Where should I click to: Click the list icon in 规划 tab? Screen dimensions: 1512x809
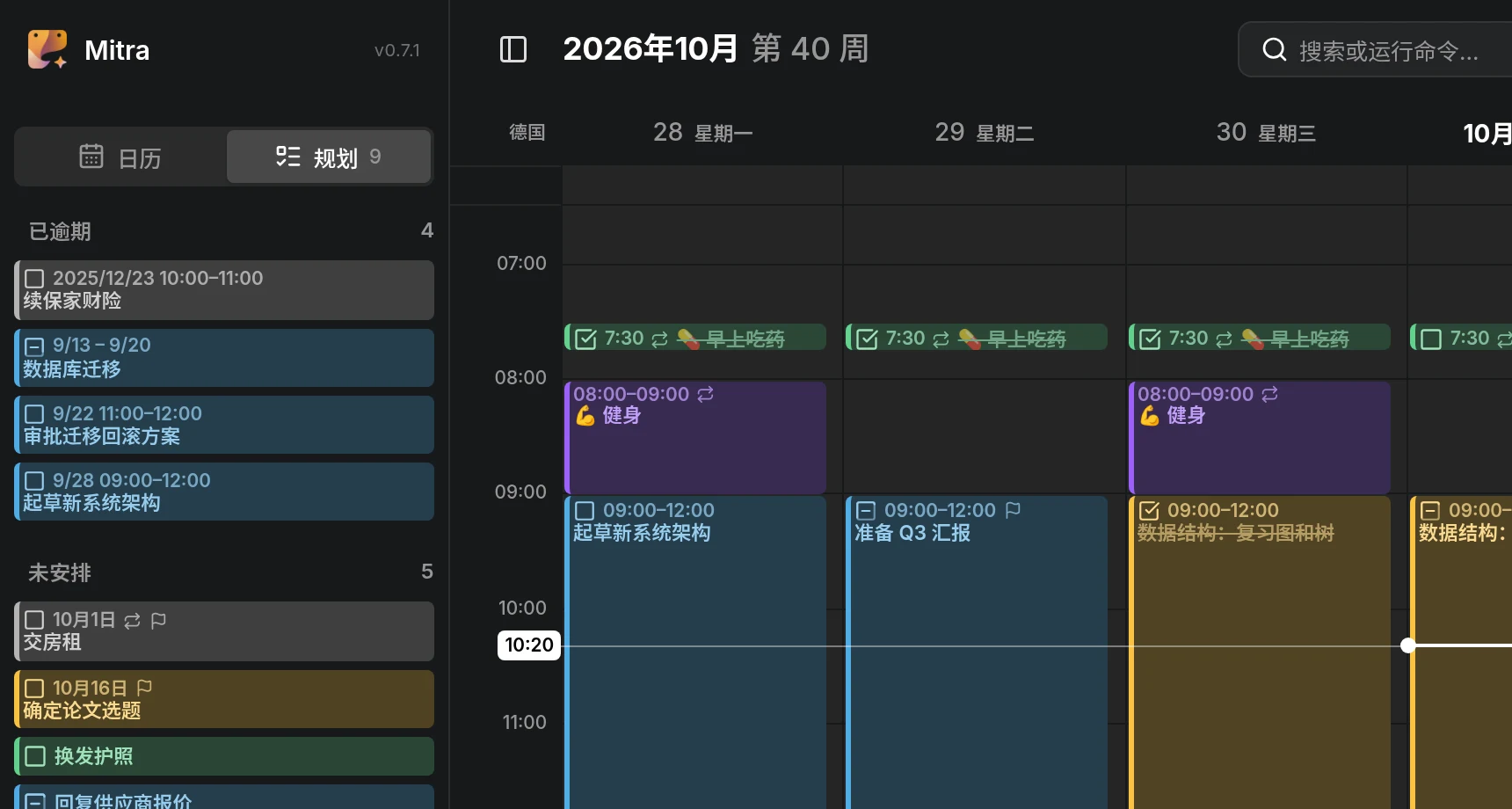287,157
